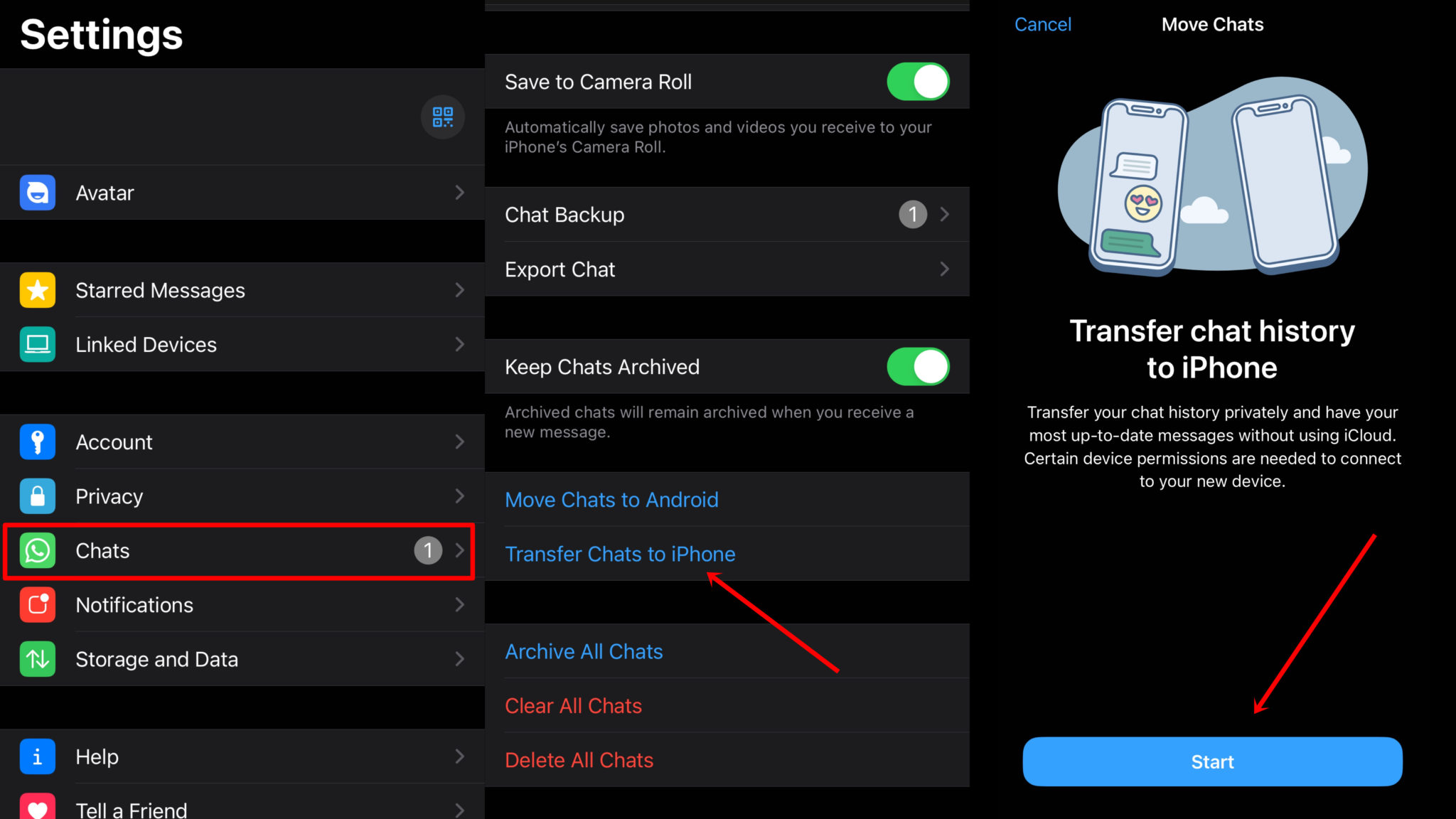
Task: Tap the chevron on Help row
Action: tap(460, 756)
